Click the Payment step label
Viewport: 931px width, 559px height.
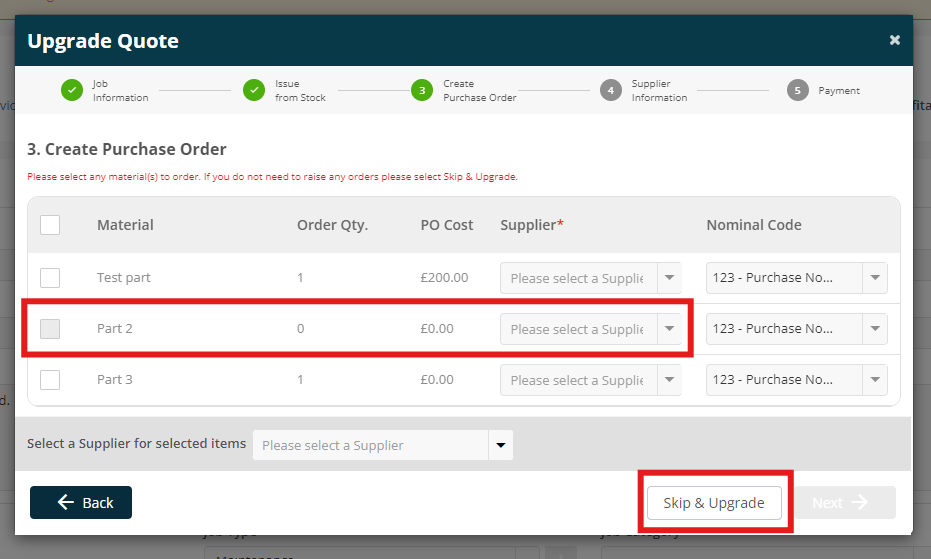point(839,90)
